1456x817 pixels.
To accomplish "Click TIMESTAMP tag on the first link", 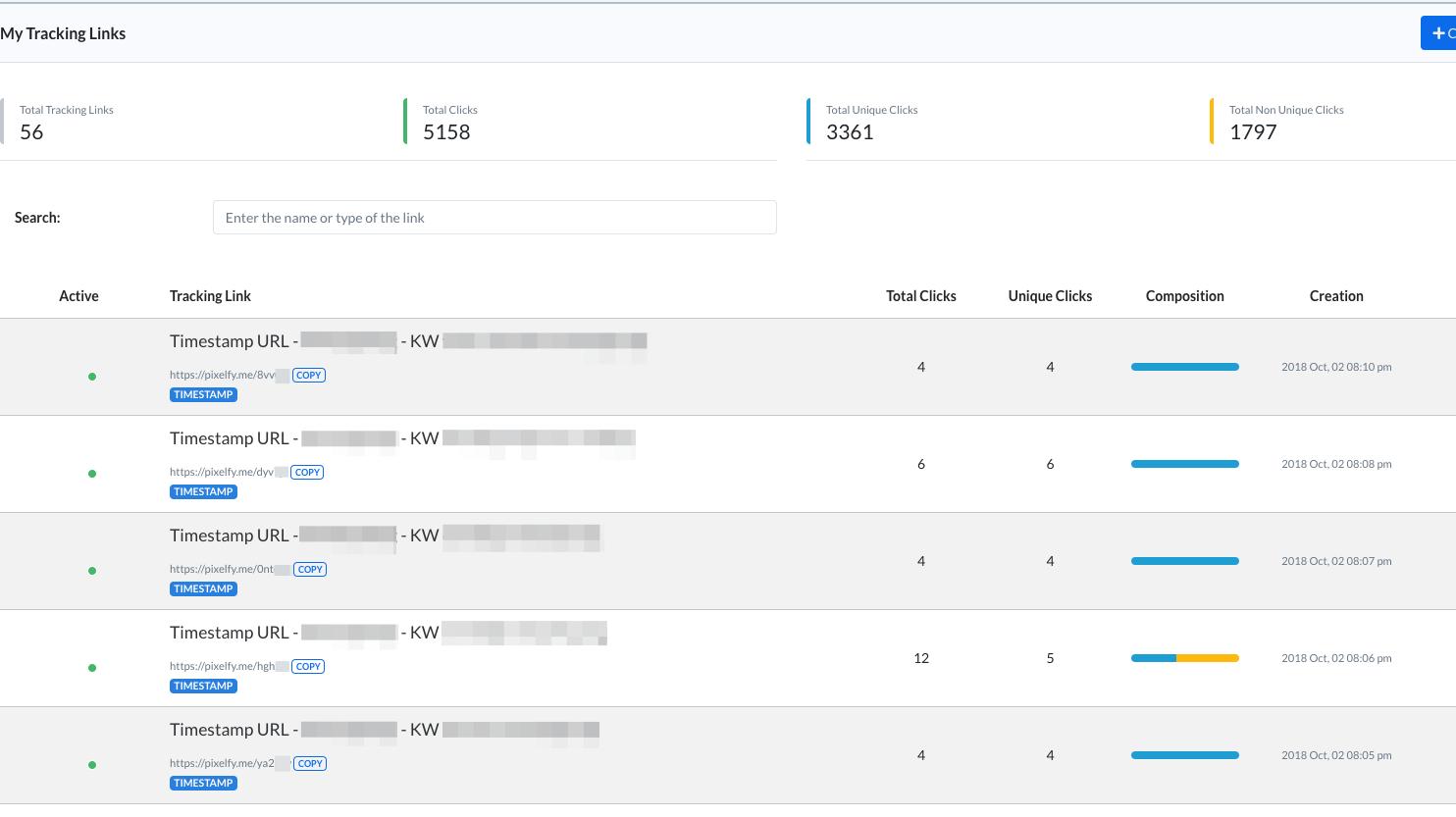I will click(x=203, y=394).
